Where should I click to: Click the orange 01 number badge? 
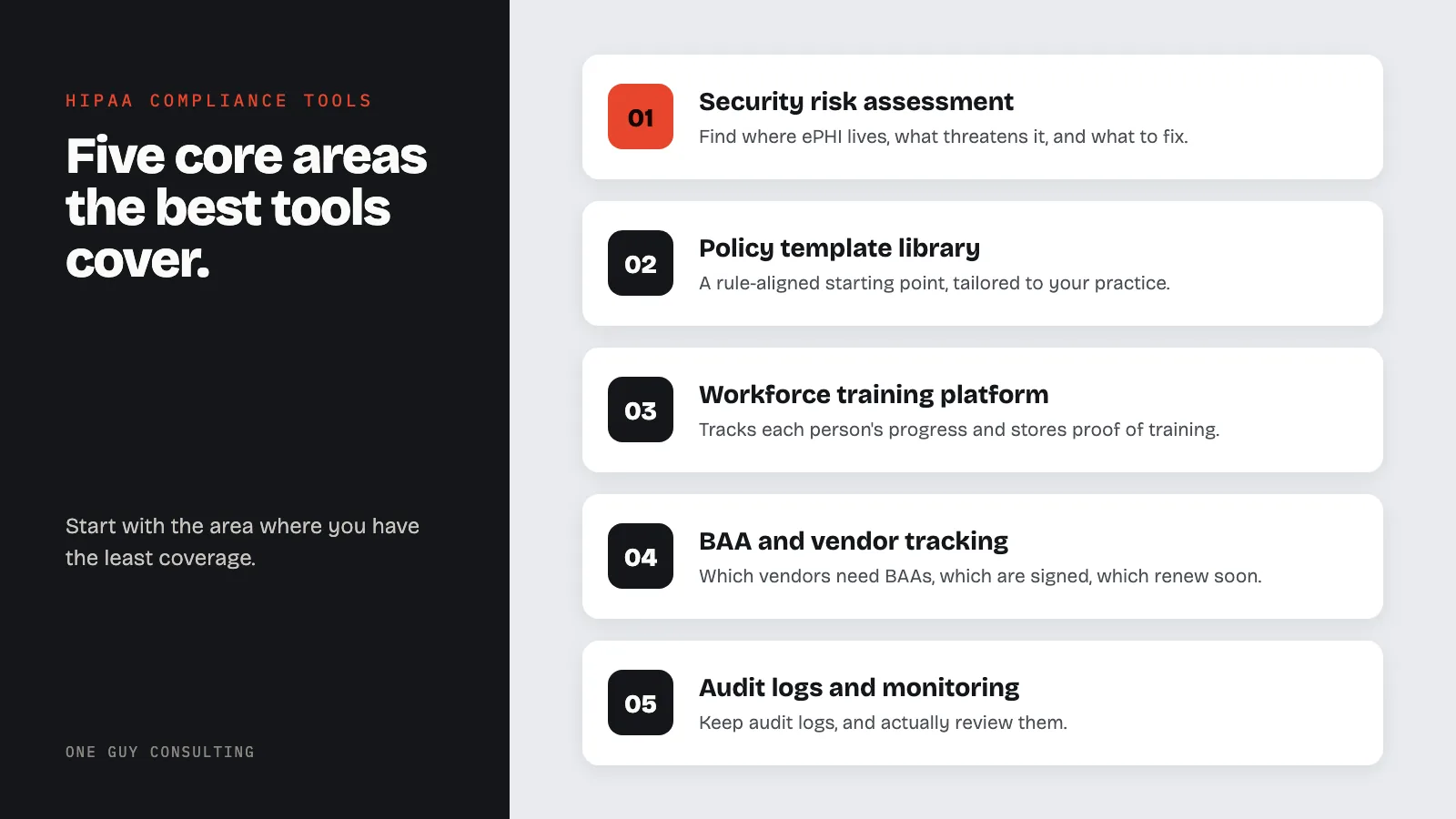pyautogui.click(x=641, y=116)
